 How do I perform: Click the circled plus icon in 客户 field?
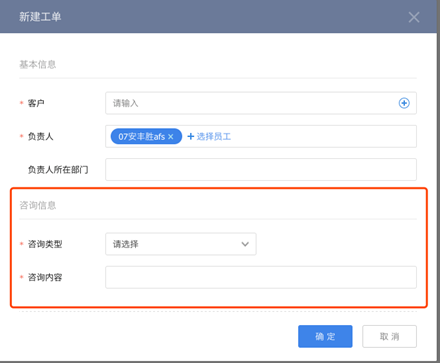(404, 103)
